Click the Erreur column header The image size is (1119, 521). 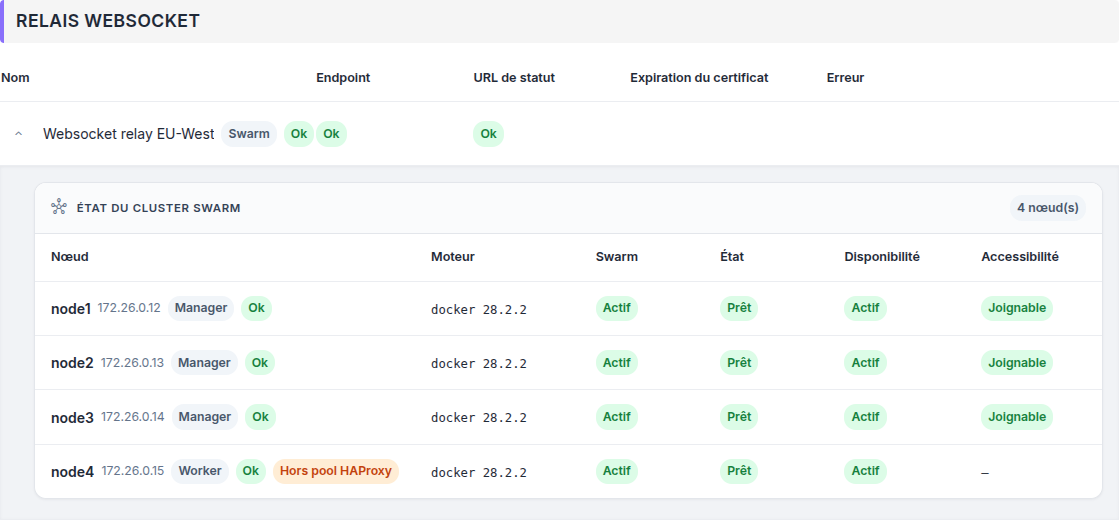(x=846, y=78)
